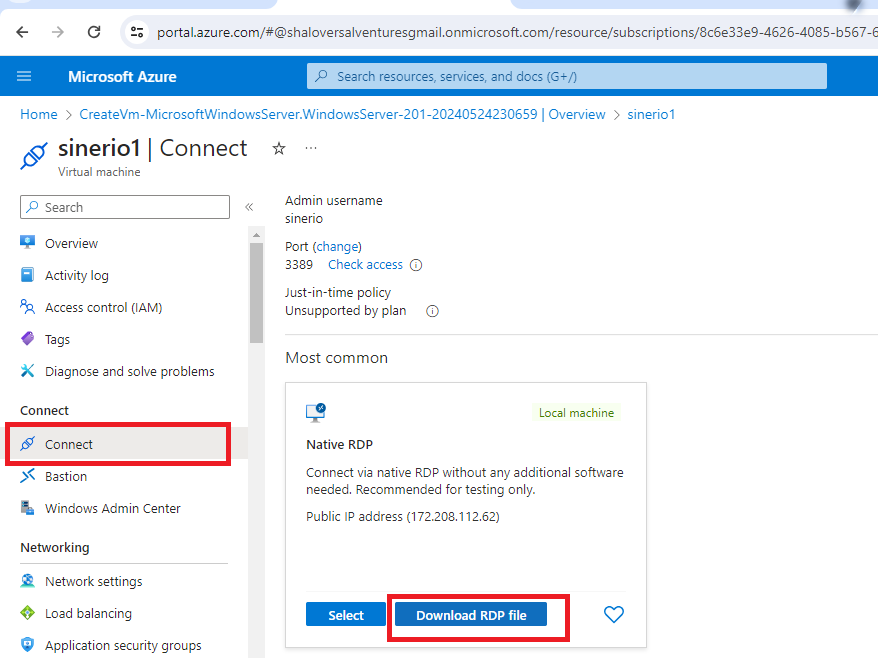This screenshot has height=658, width=878.
Task: Favorite the sinerio1 resource with the star
Action: coord(279,148)
